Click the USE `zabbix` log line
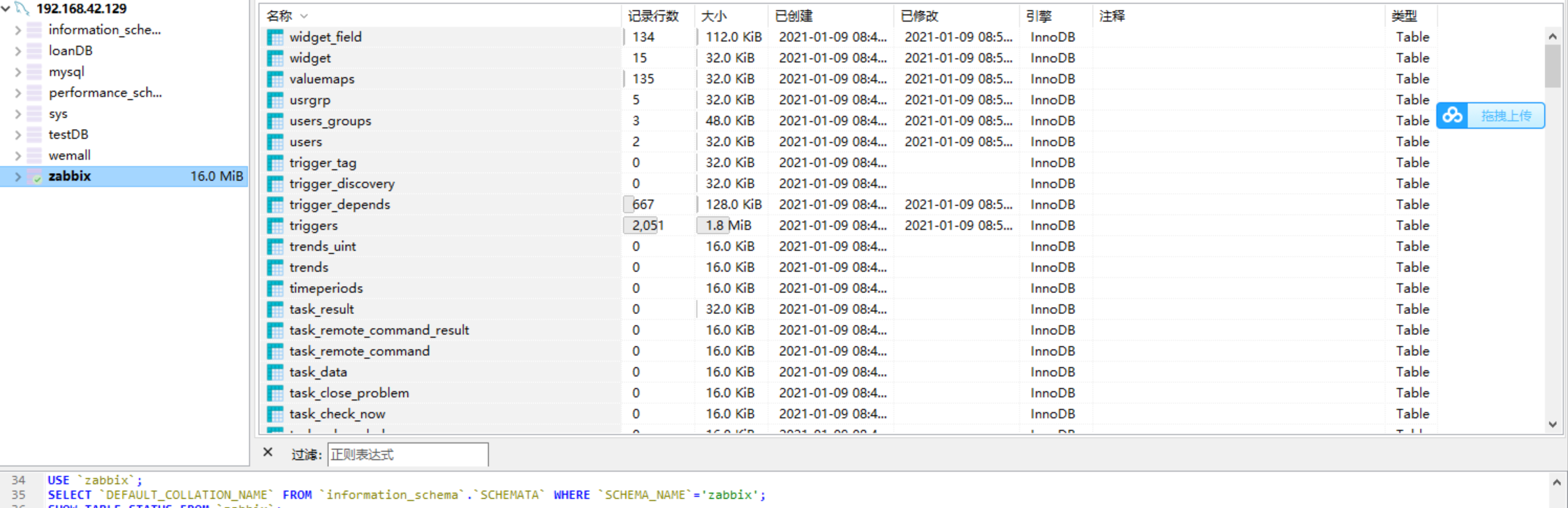Screen dimensions: 1568x508 click(x=94, y=480)
